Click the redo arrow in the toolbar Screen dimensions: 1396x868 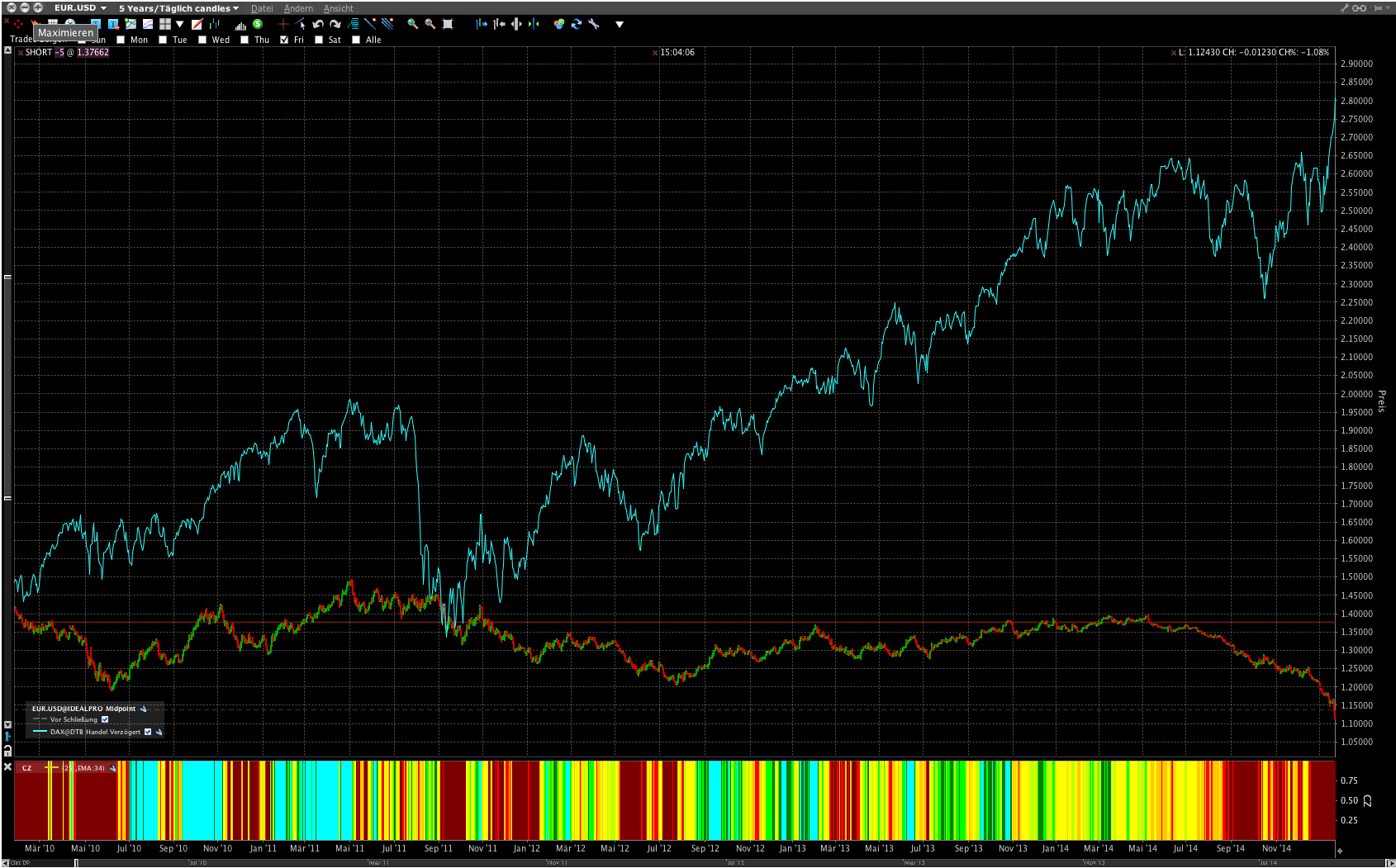click(x=335, y=24)
